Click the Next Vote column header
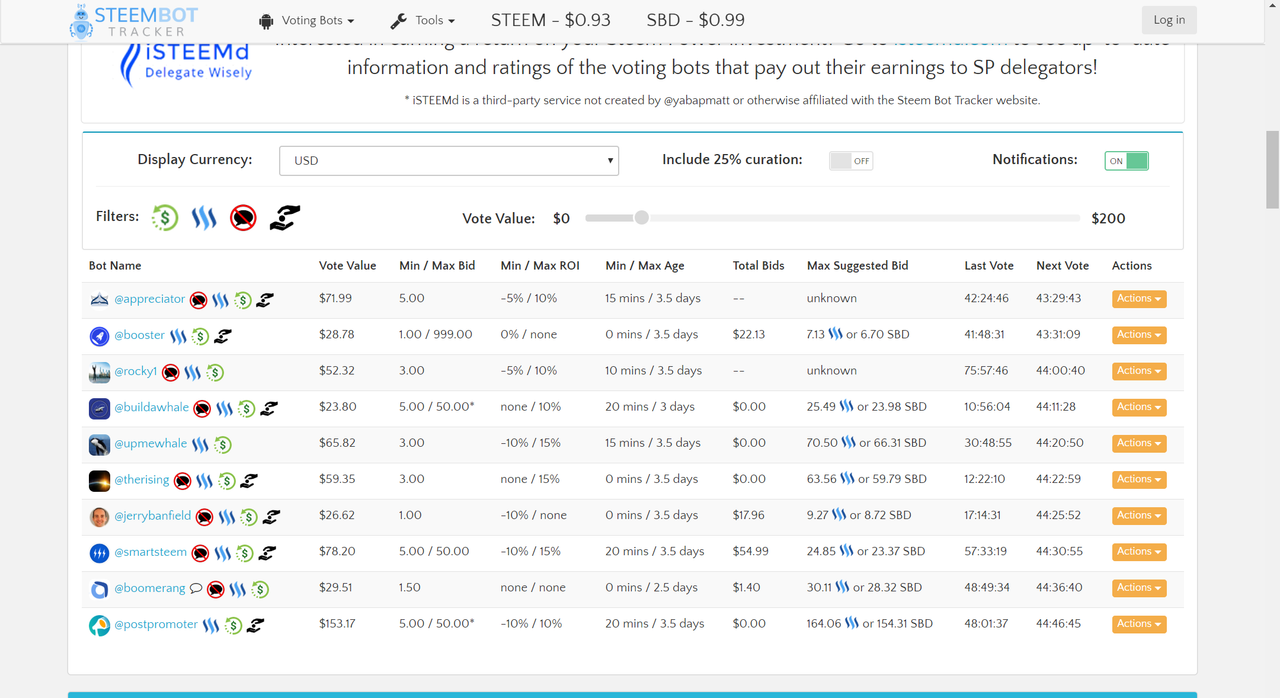The image size is (1280, 698). pos(1062,265)
